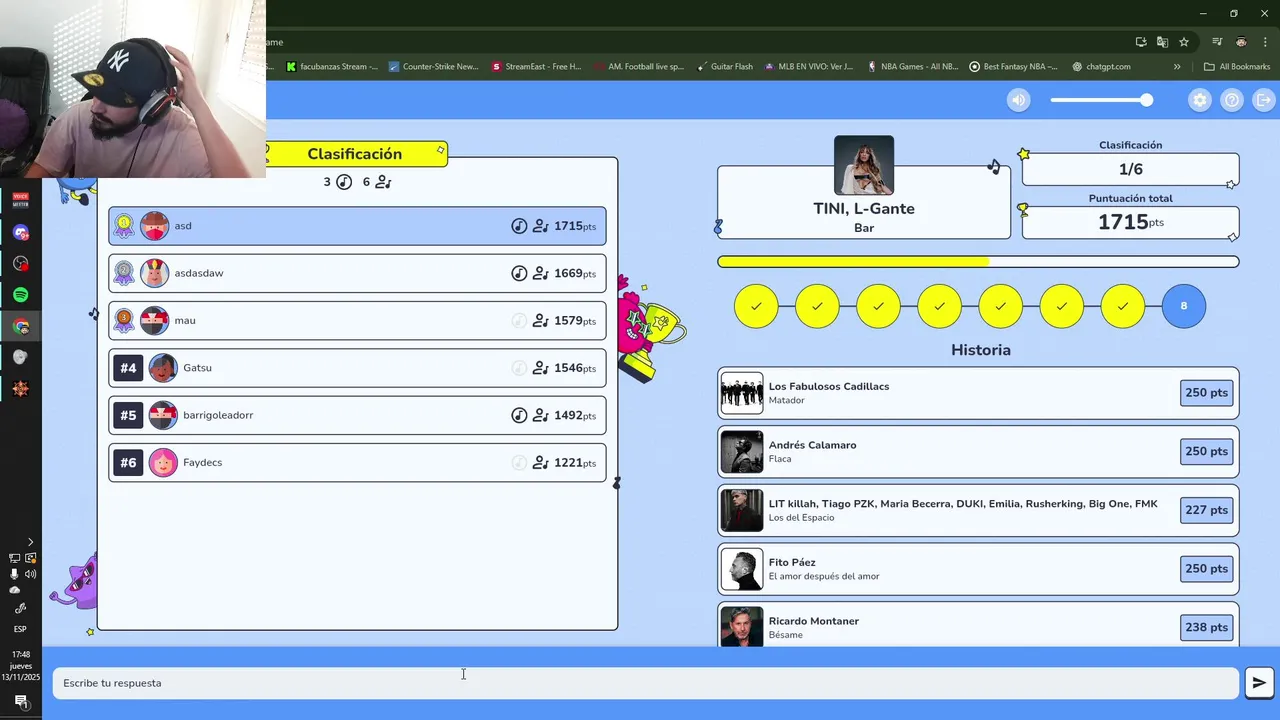The height and width of the screenshot is (720, 1280).
Task: Click the Clasificación 1/6 ranking box
Action: pos(1130,169)
